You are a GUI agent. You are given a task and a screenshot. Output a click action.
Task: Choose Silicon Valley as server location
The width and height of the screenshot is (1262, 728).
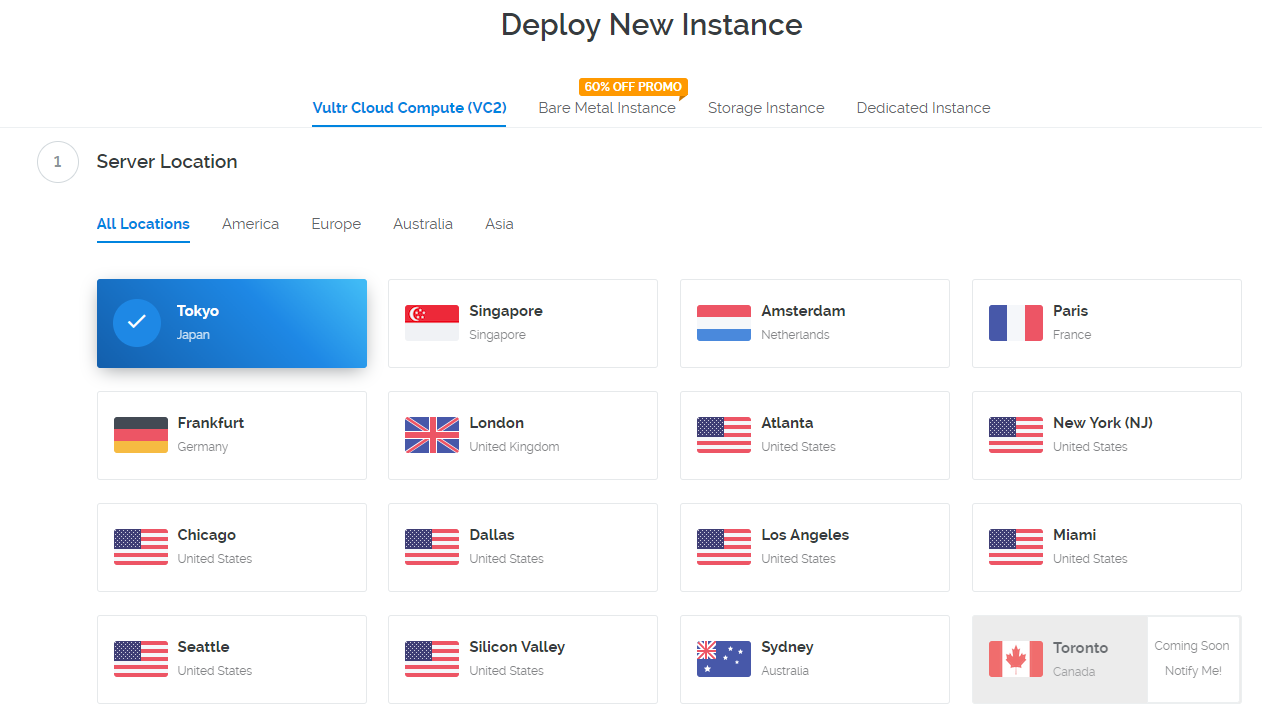(522, 659)
